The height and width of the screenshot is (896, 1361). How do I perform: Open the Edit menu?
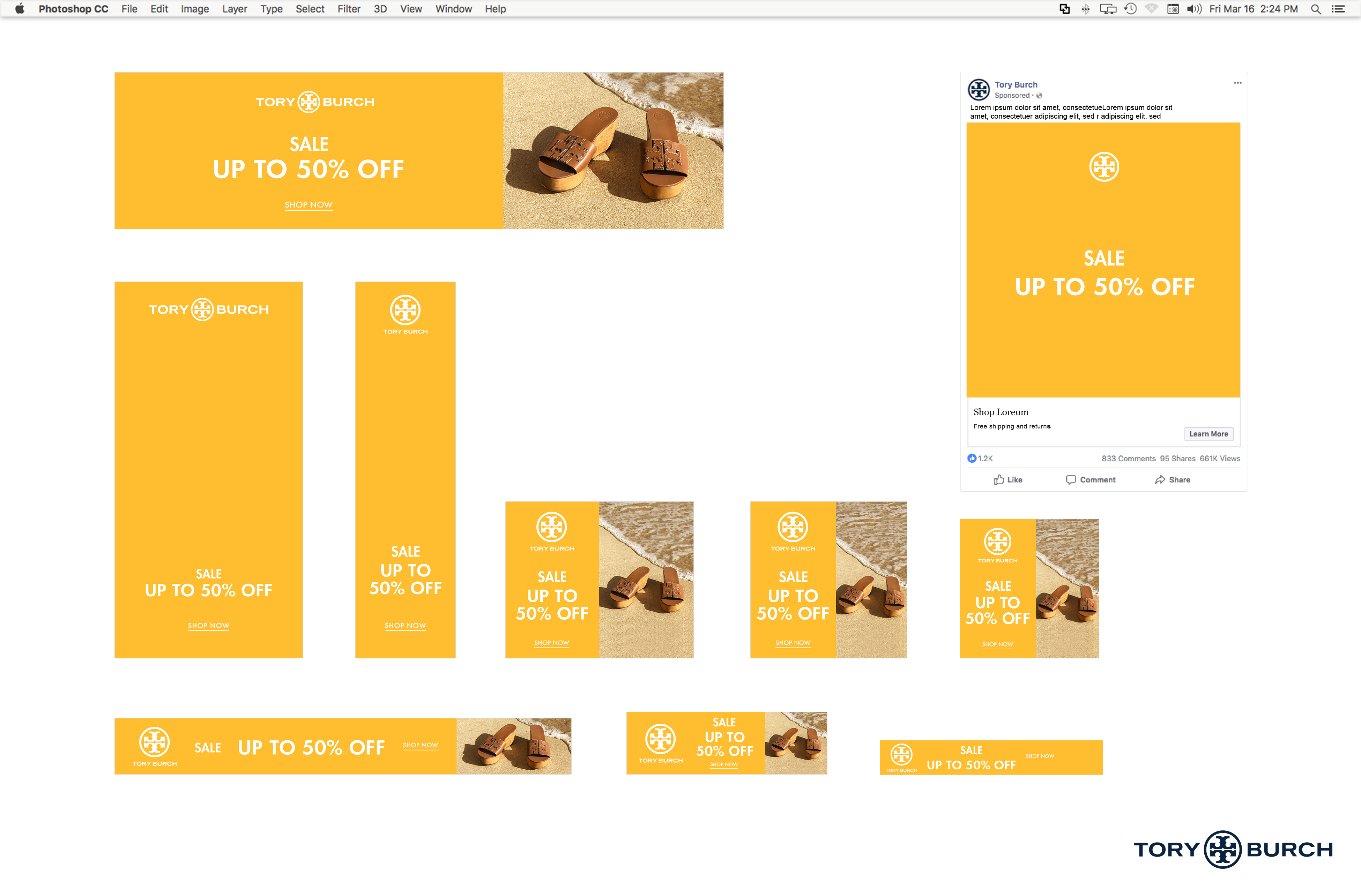[x=159, y=9]
